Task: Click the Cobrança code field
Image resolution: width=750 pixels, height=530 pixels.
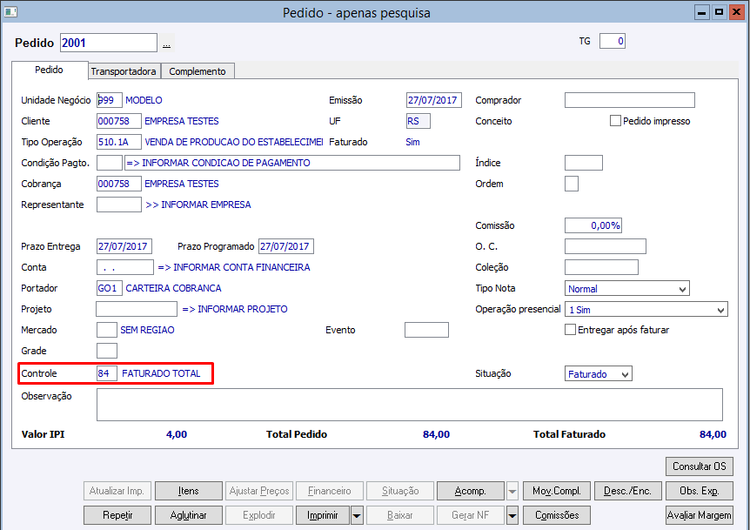Action: pos(119,184)
